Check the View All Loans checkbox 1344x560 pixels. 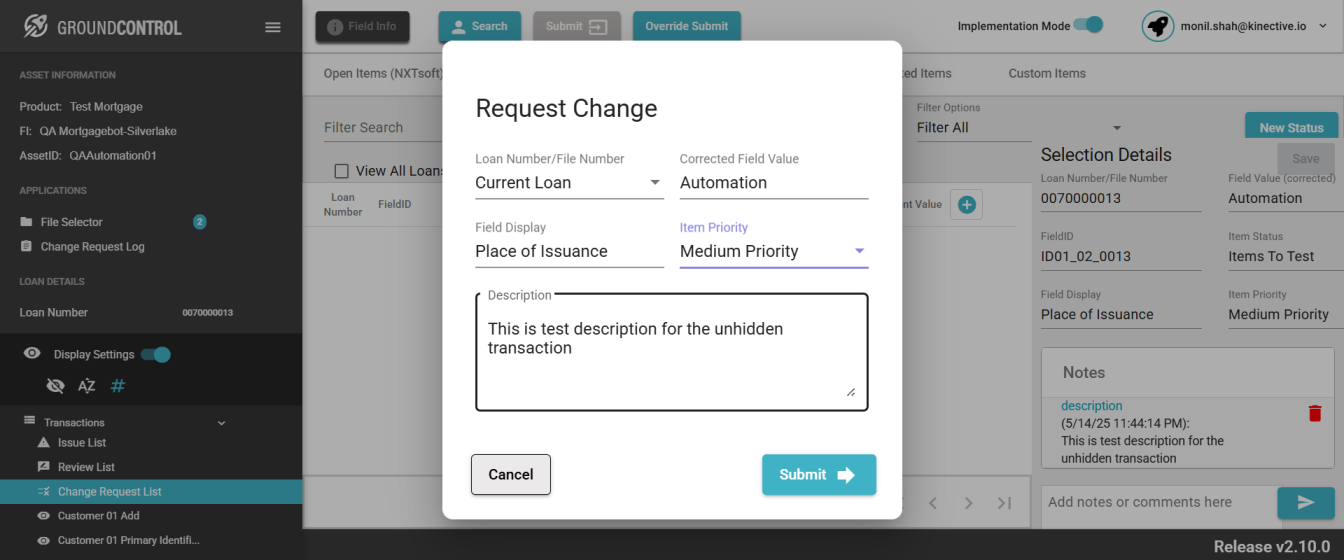342,171
